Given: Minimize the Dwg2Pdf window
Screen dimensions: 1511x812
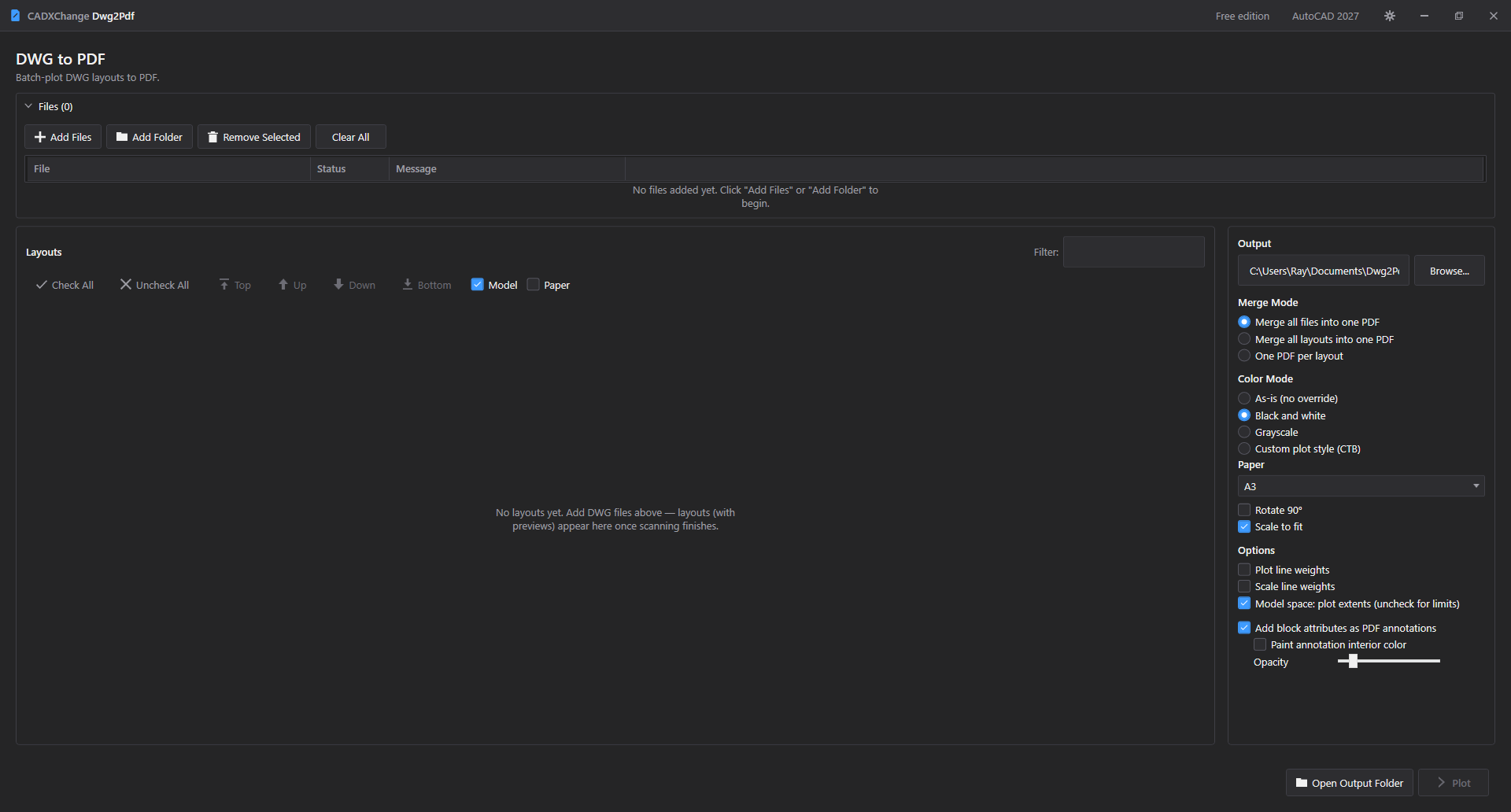Looking at the screenshot, I should pos(1424,16).
